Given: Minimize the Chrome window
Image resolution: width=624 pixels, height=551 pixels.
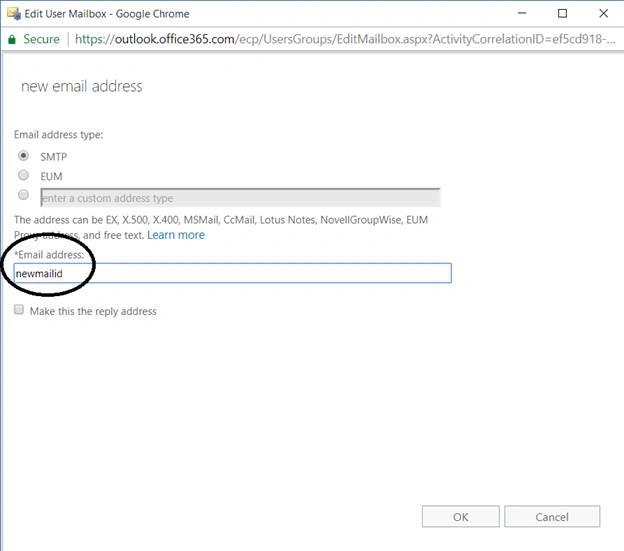Looking at the screenshot, I should coord(522,13).
